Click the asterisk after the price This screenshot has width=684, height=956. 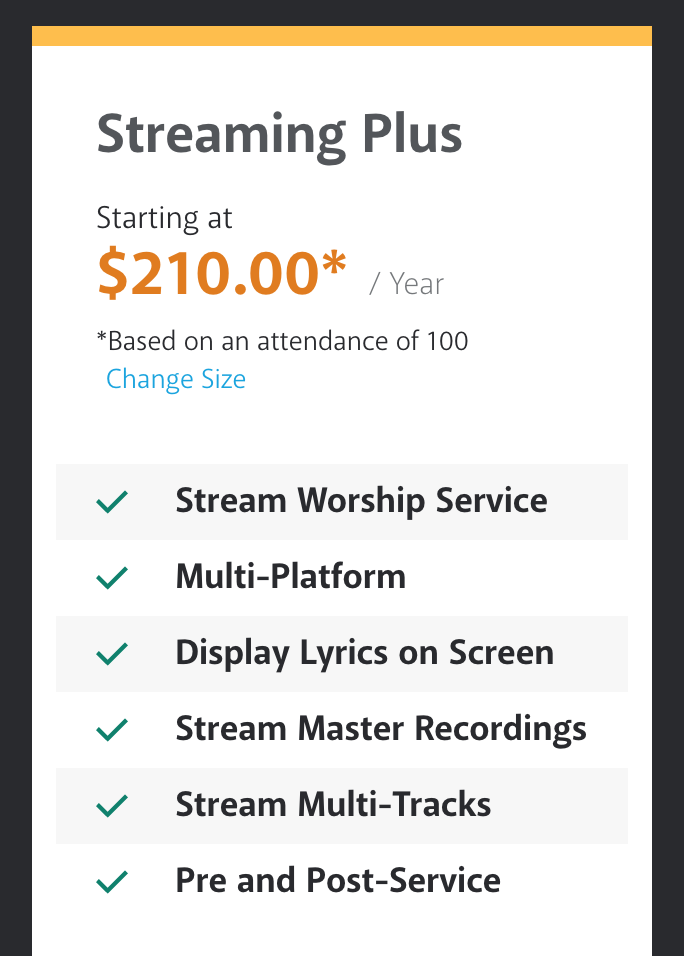coord(334,263)
